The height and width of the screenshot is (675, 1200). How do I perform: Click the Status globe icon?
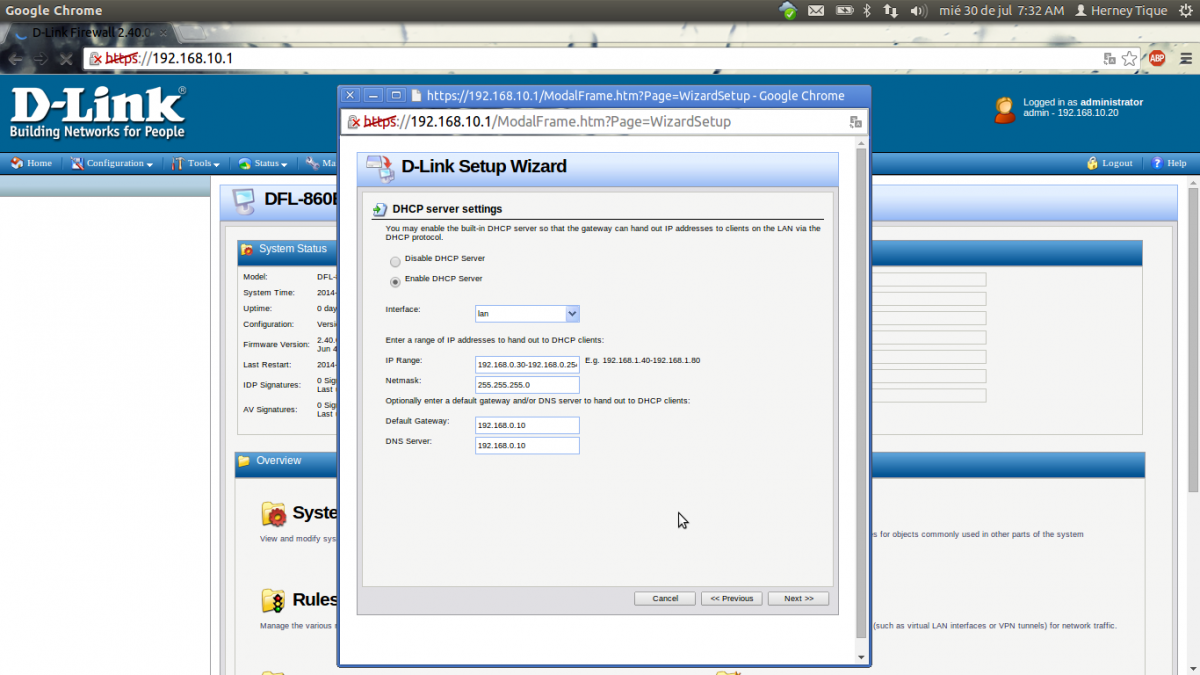(244, 163)
